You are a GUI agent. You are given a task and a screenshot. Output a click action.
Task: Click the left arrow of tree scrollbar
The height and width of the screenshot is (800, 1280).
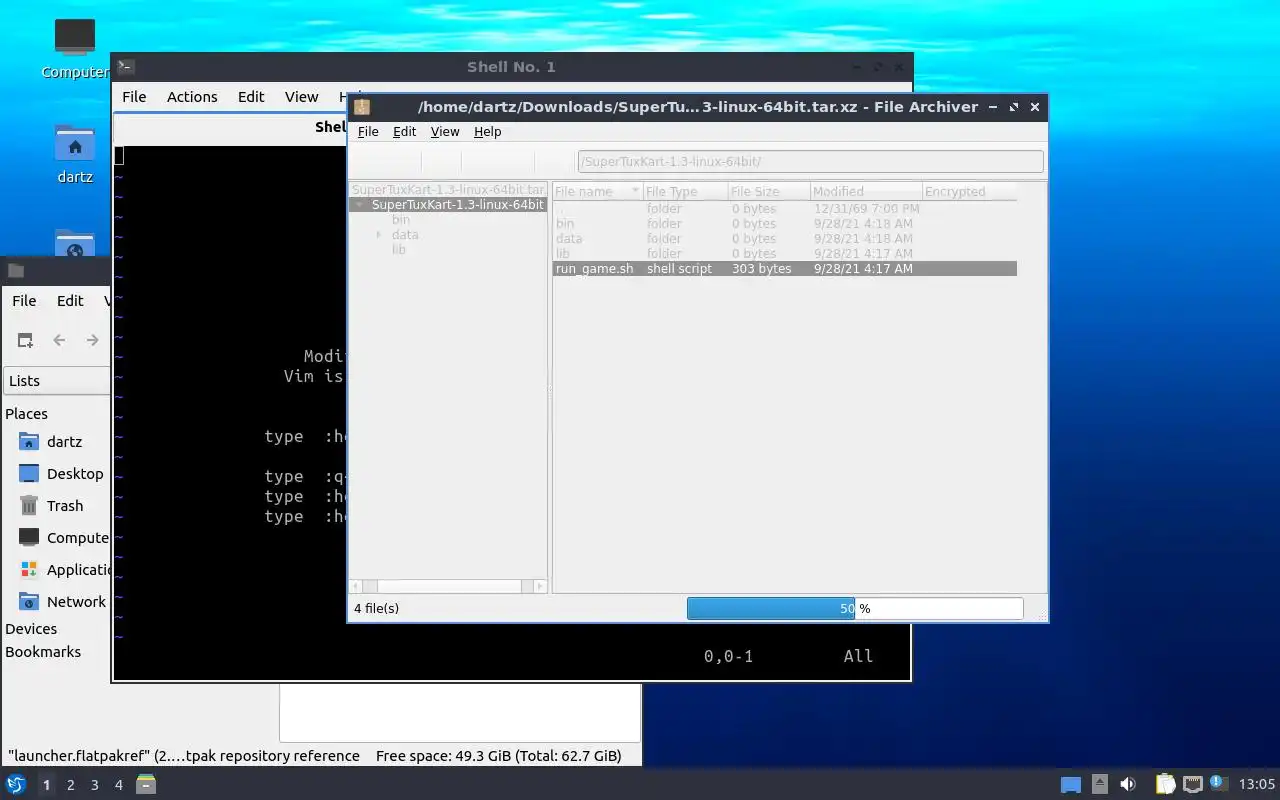point(355,586)
